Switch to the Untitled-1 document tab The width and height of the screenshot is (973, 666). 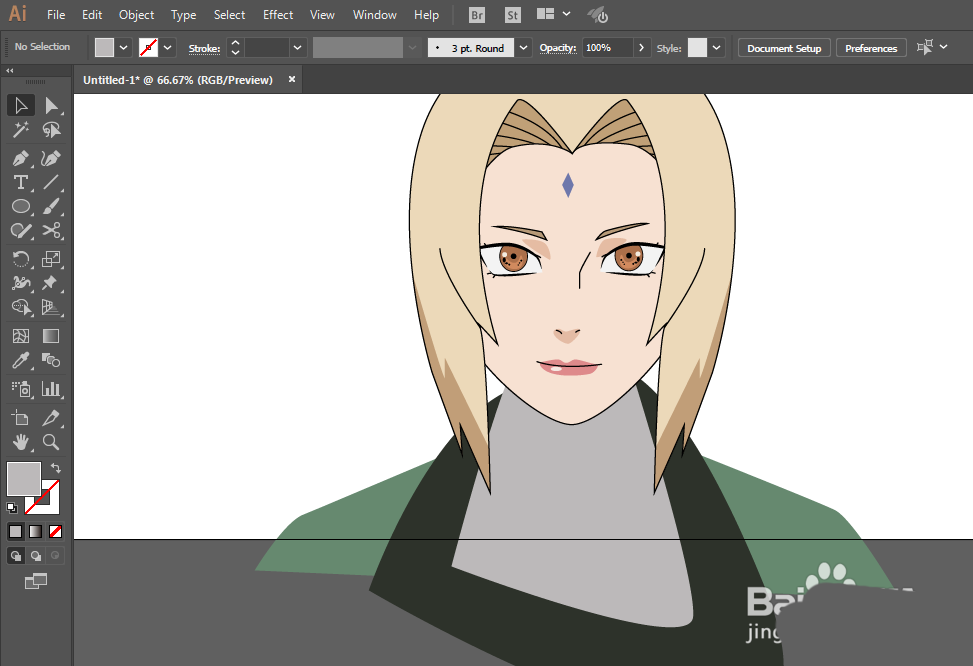[x=178, y=80]
